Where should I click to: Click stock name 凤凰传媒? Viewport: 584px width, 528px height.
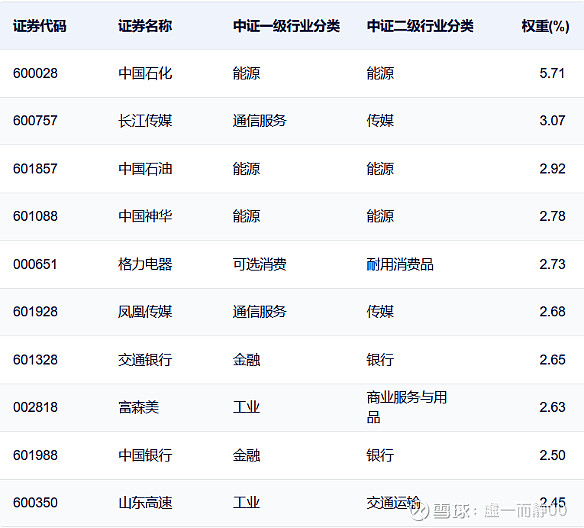pos(145,312)
